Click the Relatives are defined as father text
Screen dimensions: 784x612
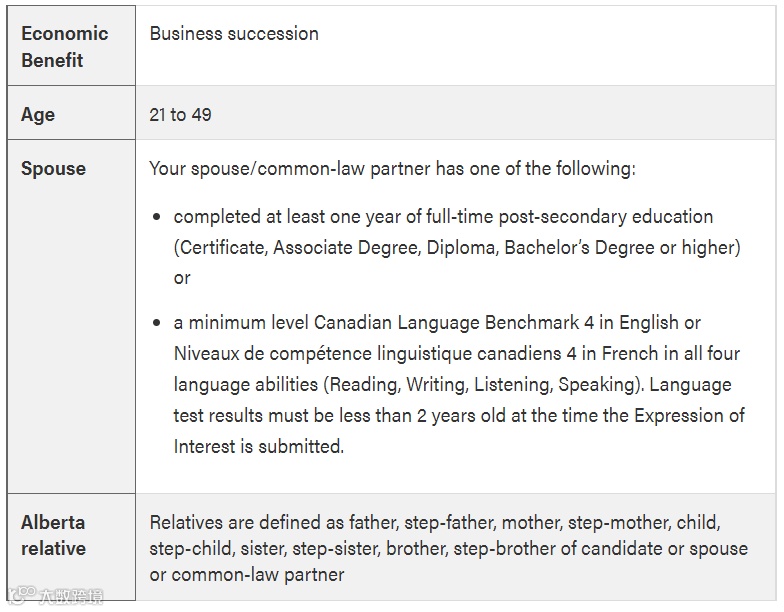pos(435,522)
